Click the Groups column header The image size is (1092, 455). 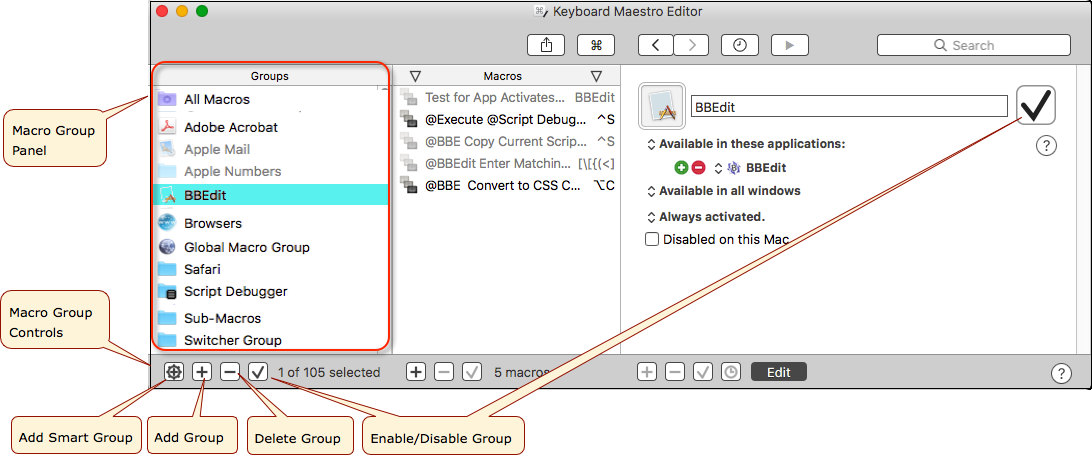click(x=270, y=76)
